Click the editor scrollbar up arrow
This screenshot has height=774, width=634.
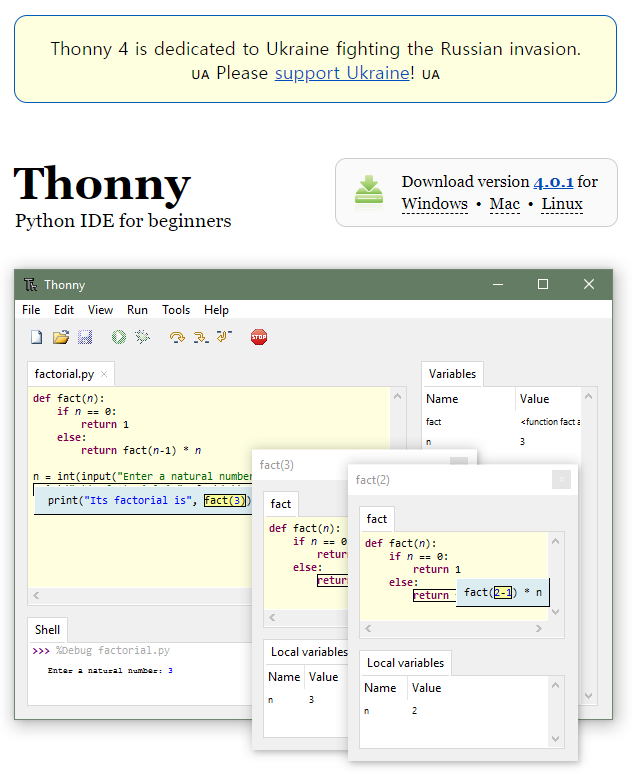coord(397,396)
